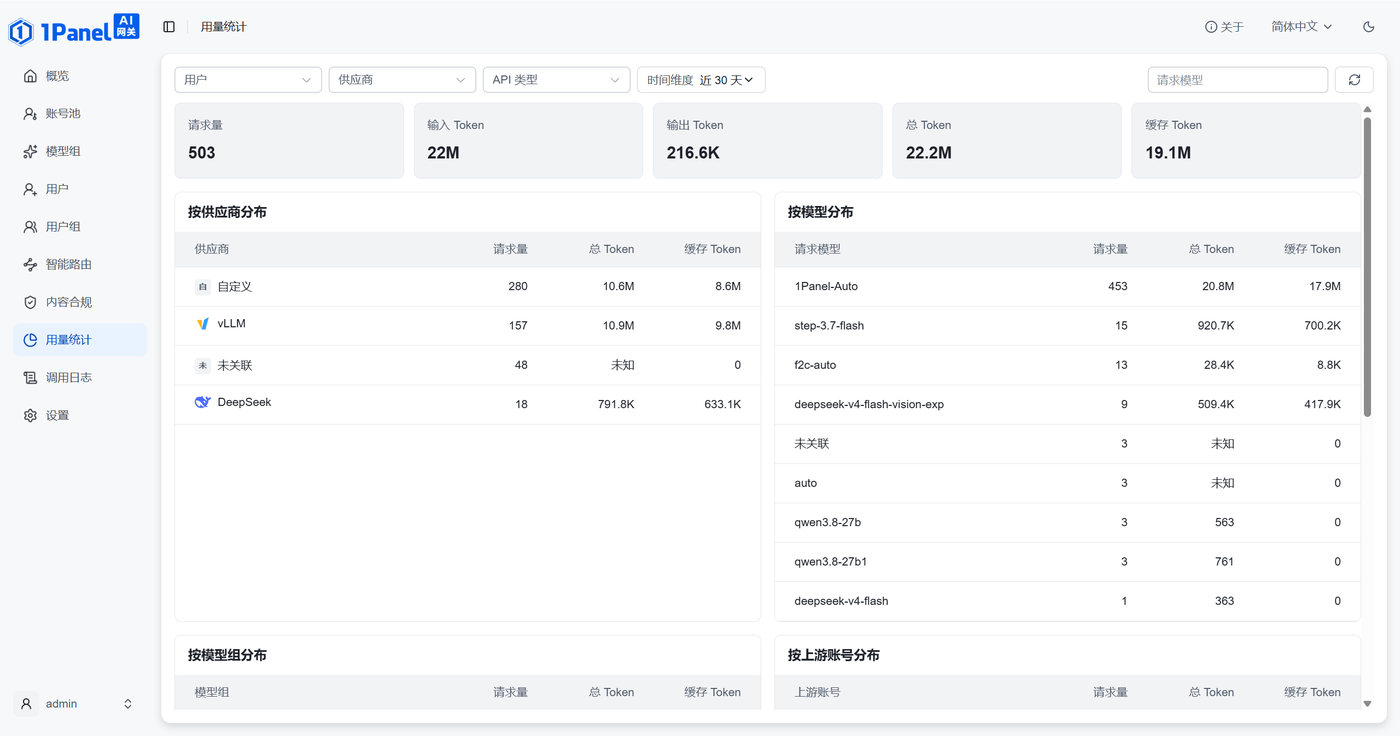Click the refresh icon button beside model search
The width and height of the screenshot is (1400, 736).
[x=1354, y=80]
